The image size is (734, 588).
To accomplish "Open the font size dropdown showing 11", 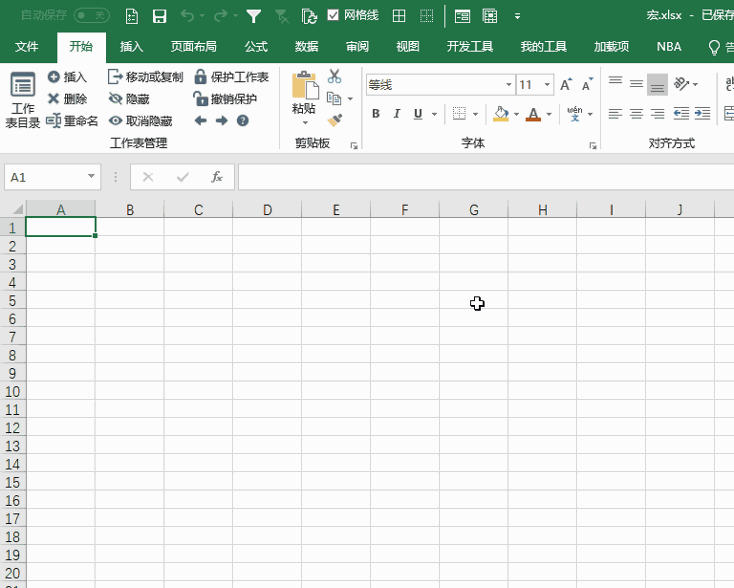I will (x=547, y=85).
